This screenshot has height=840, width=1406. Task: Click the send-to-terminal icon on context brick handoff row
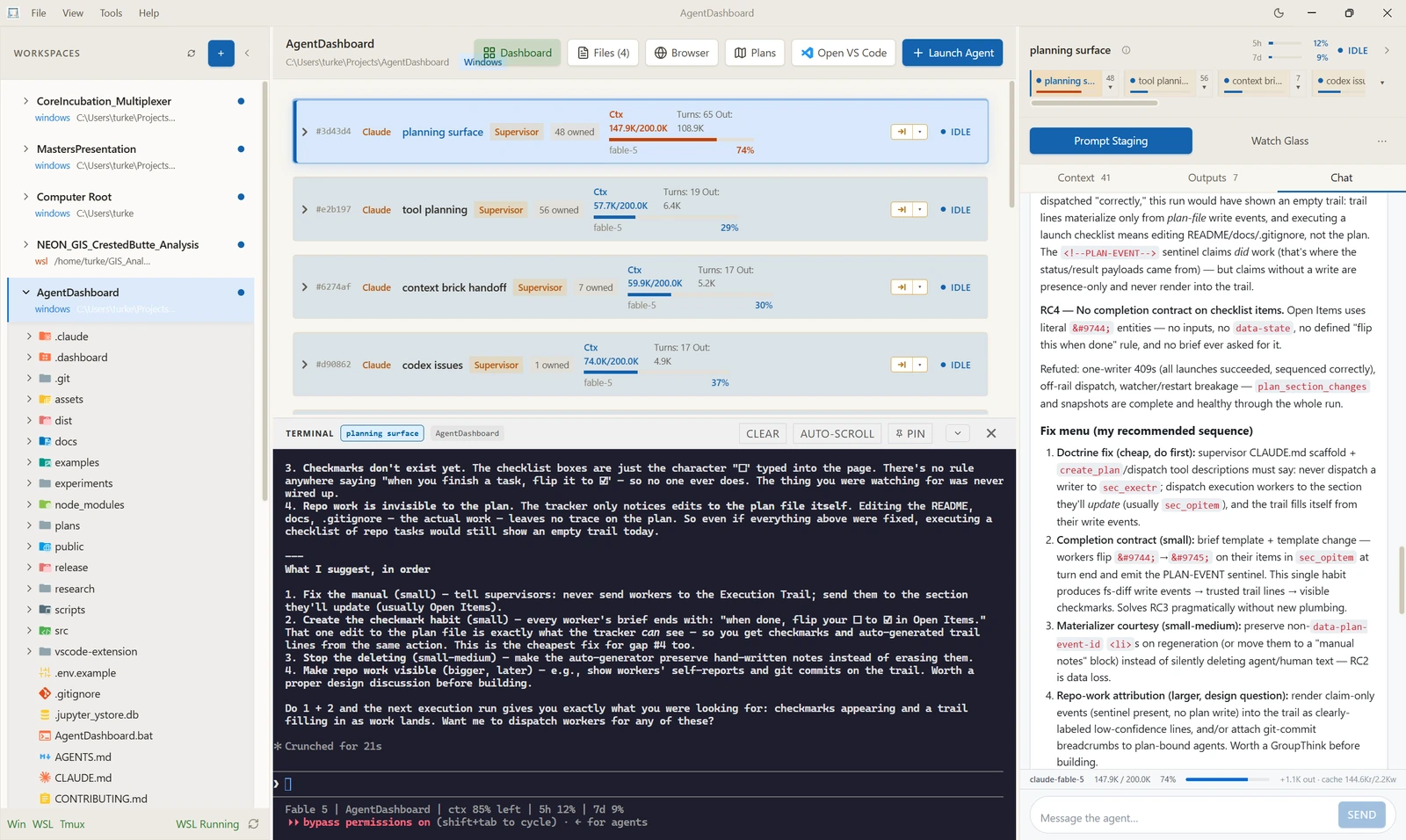coord(902,287)
